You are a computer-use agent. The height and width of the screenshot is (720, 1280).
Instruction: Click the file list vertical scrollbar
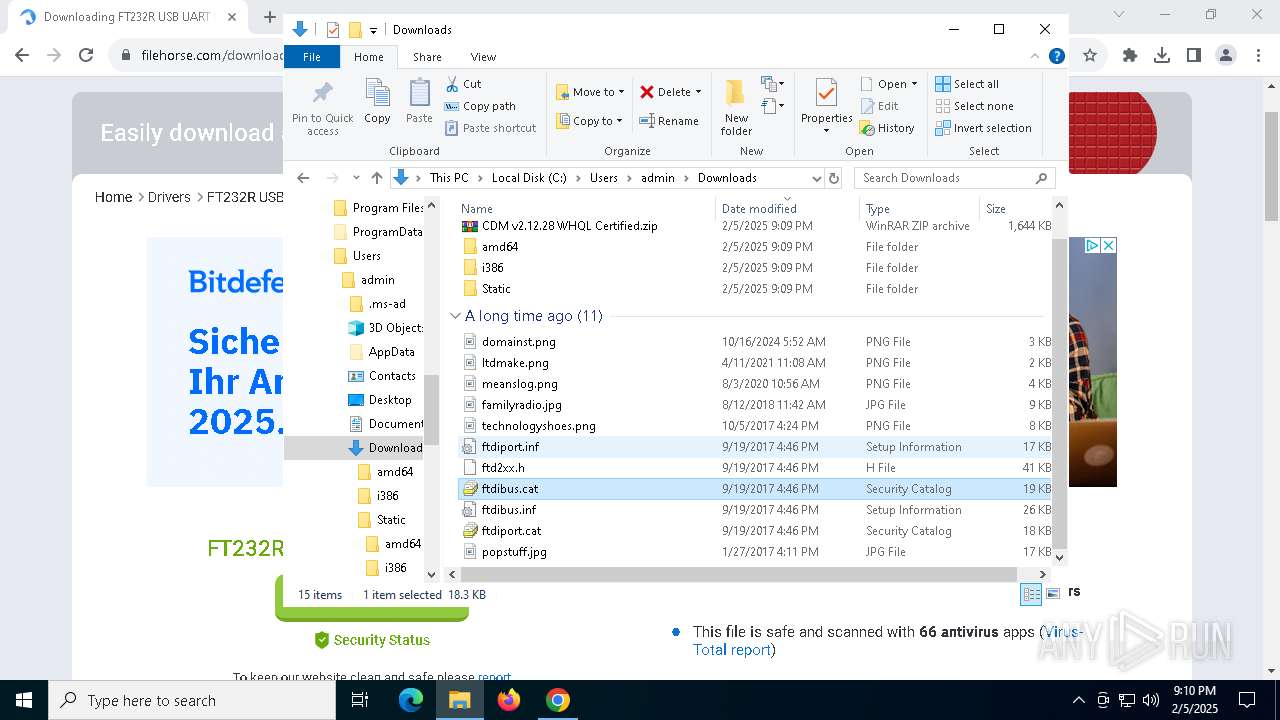click(1060, 393)
